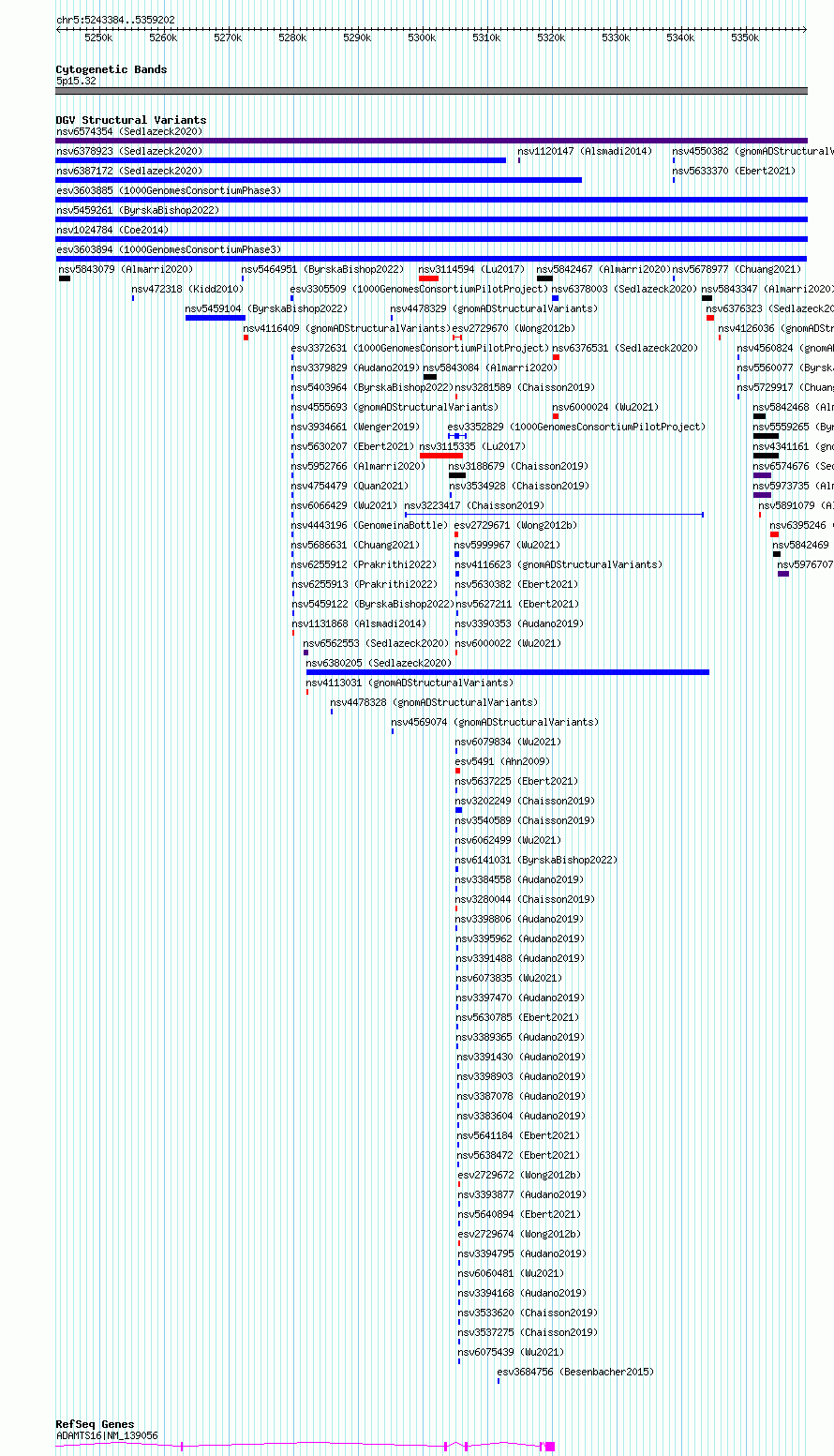Viewport: 834px width, 1456px height.
Task: Click nsv6378003 (Sedlazeck2020) label
Action: pyautogui.click(x=624, y=289)
